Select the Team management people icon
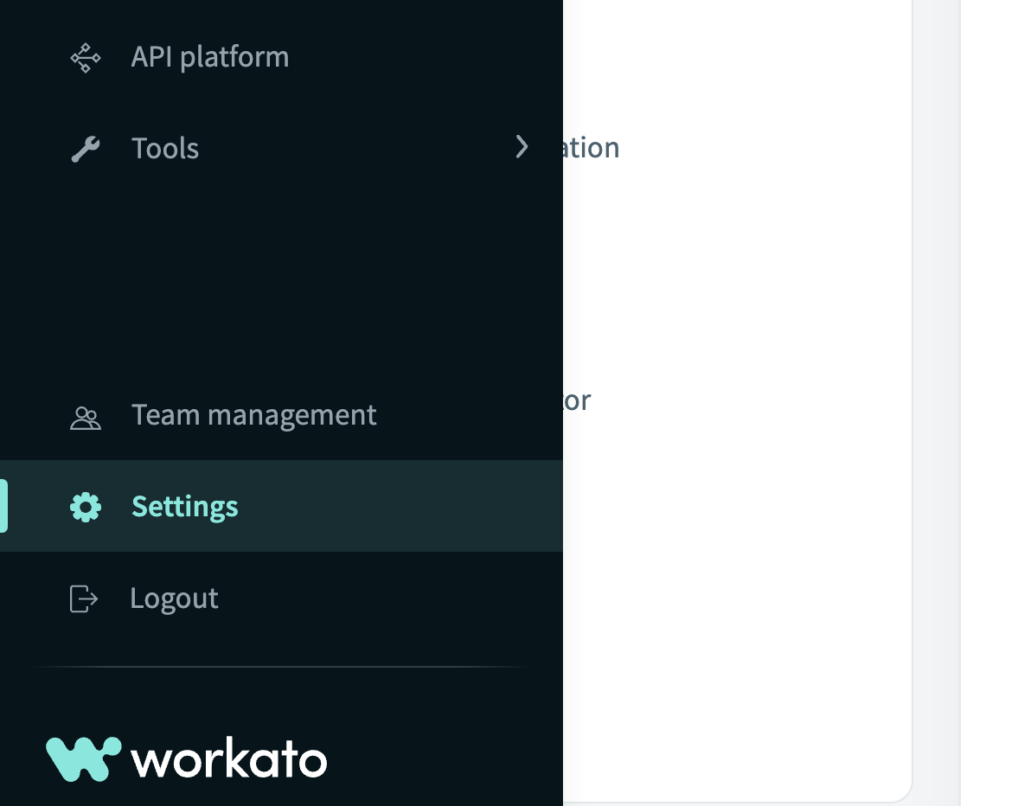1024x806 pixels. [x=85, y=416]
